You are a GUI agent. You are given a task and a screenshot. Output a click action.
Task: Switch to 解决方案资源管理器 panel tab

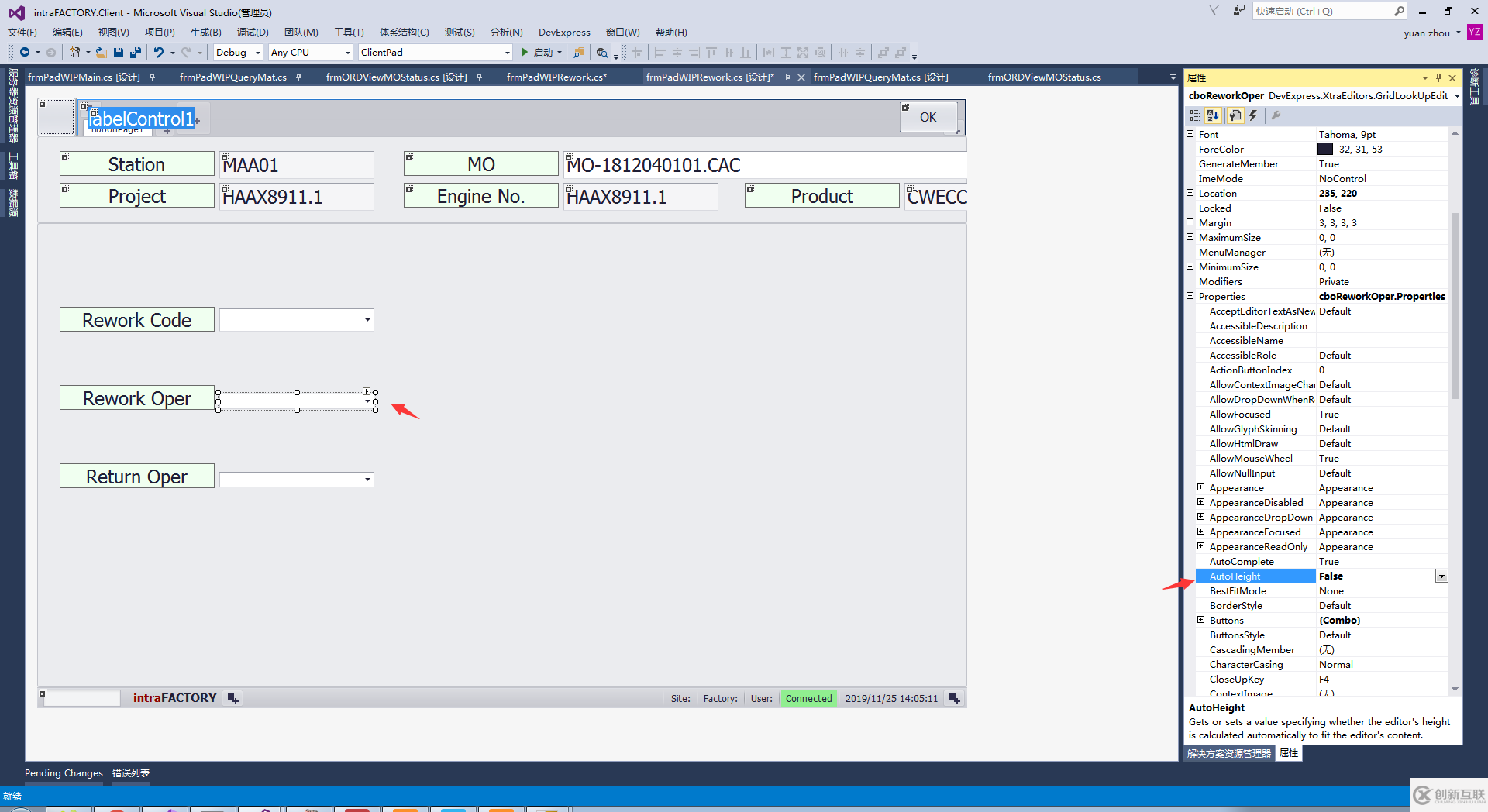[x=1229, y=753]
